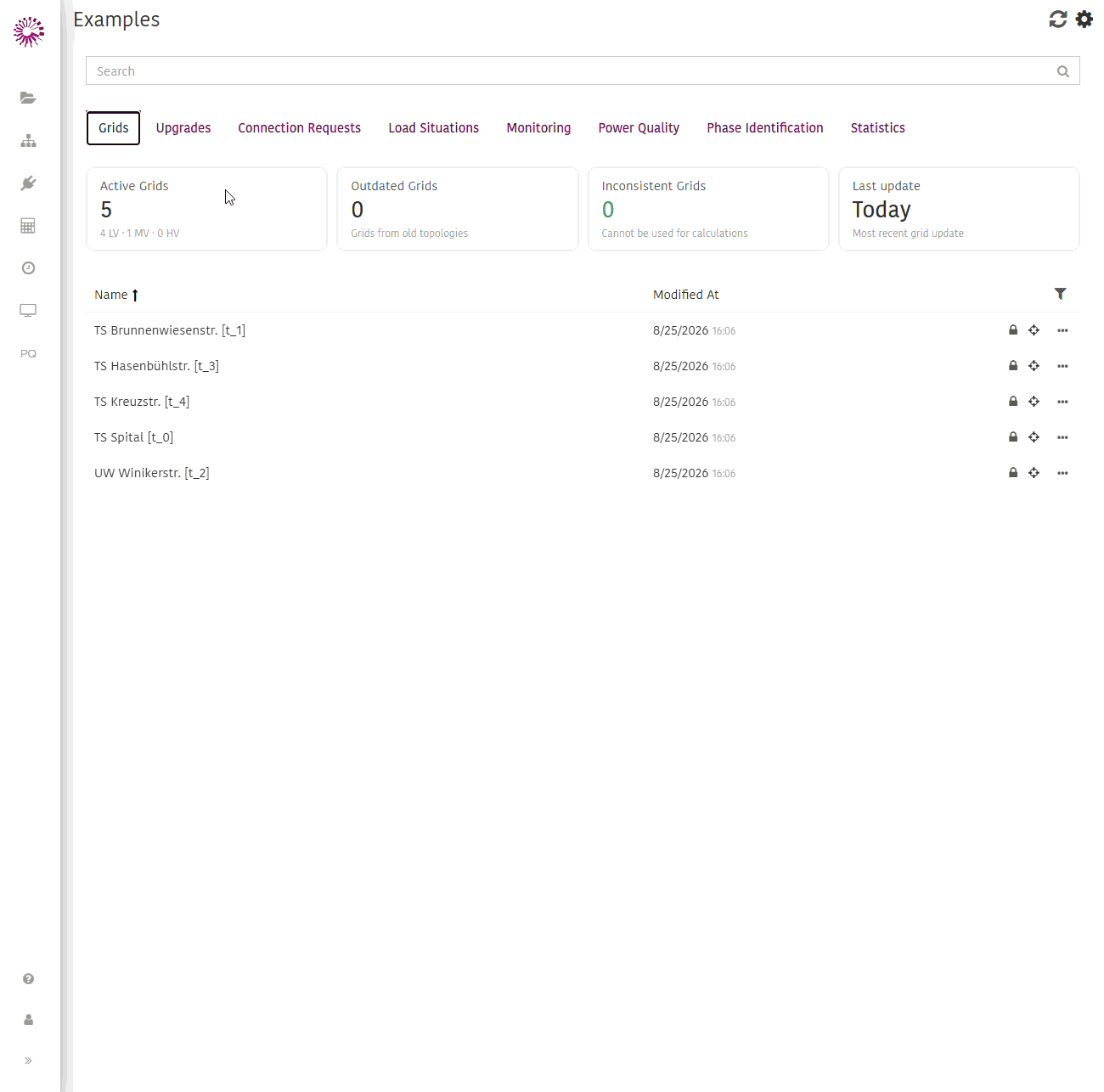Toggle the lock on TS Kreuzstr. row

(x=1013, y=402)
